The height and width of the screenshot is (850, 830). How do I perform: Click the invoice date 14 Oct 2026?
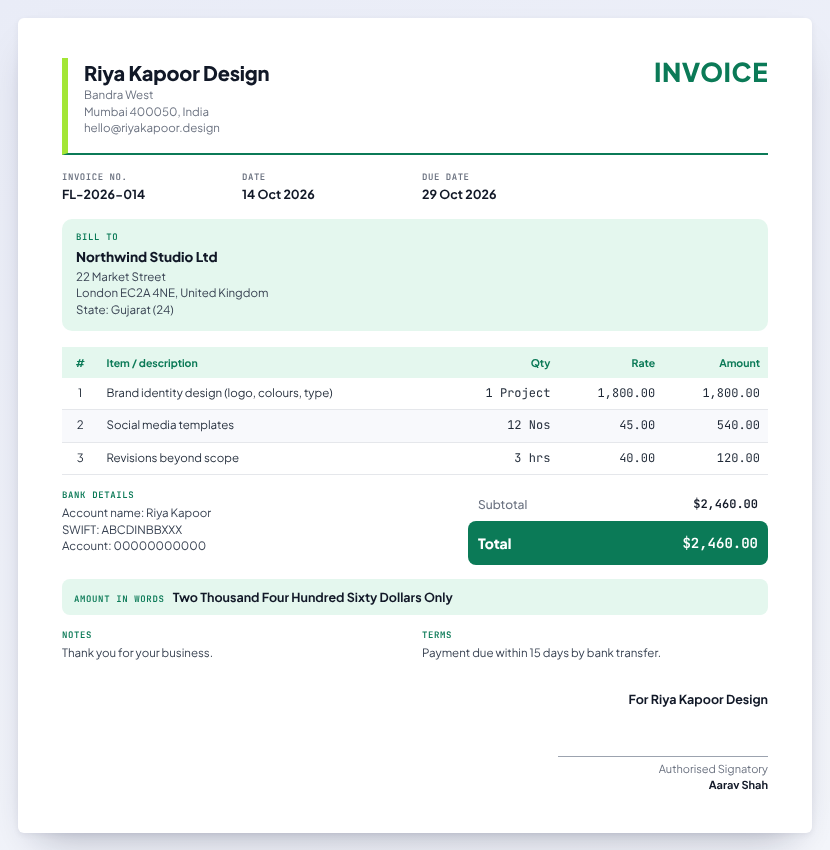click(278, 195)
